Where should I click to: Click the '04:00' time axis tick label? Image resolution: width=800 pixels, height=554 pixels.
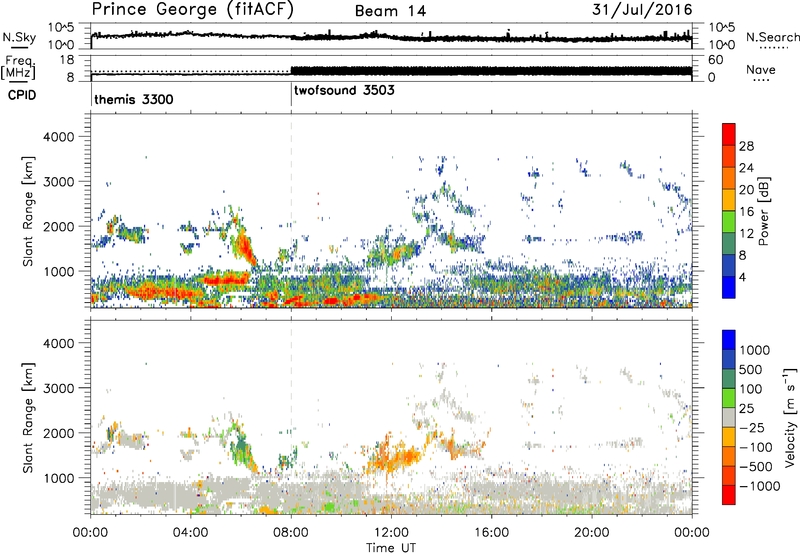191,533
